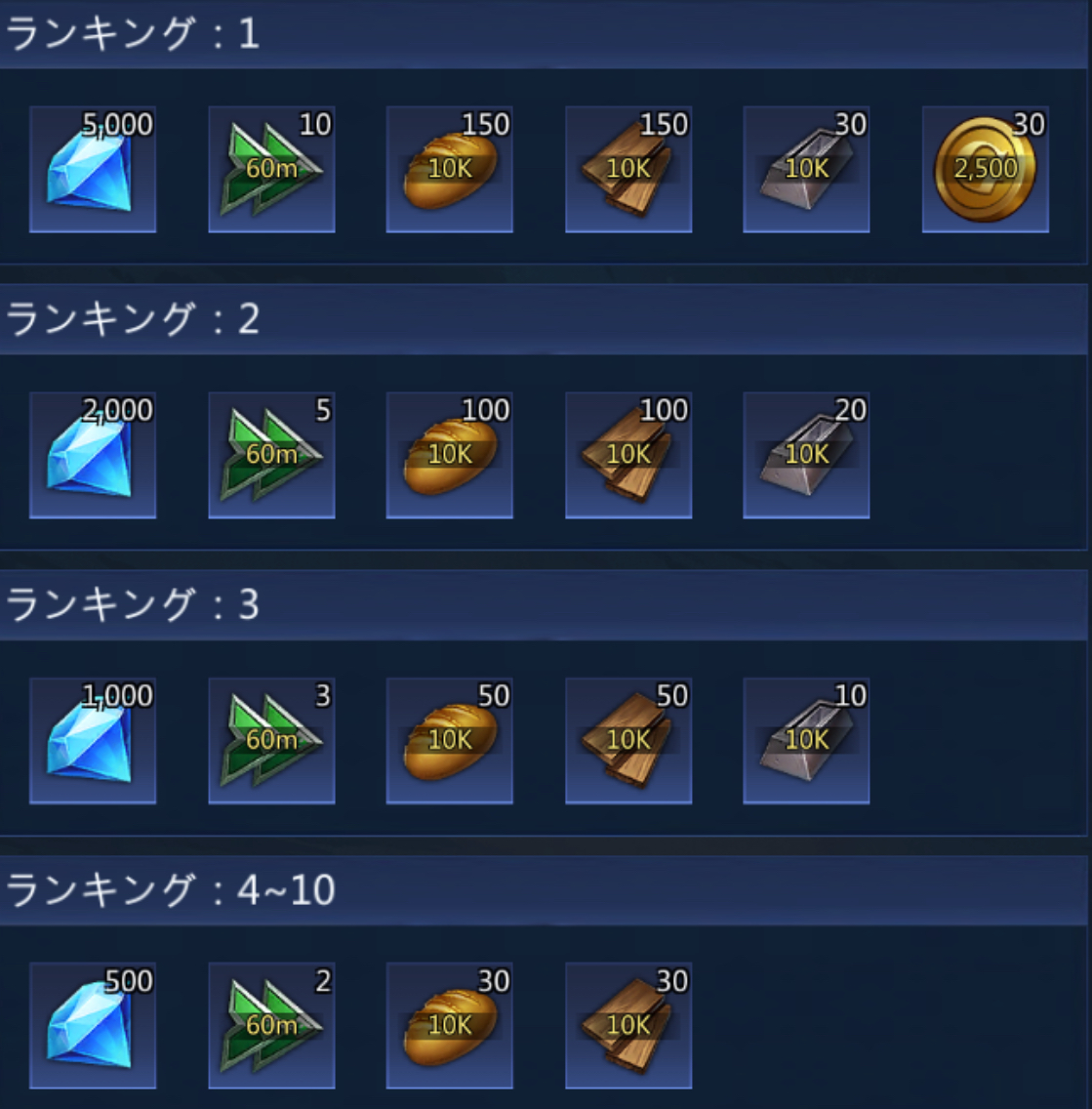This screenshot has height=1109, width=1092.
Task: Tap the iron ingot reward showing 10
Action: coord(806,741)
